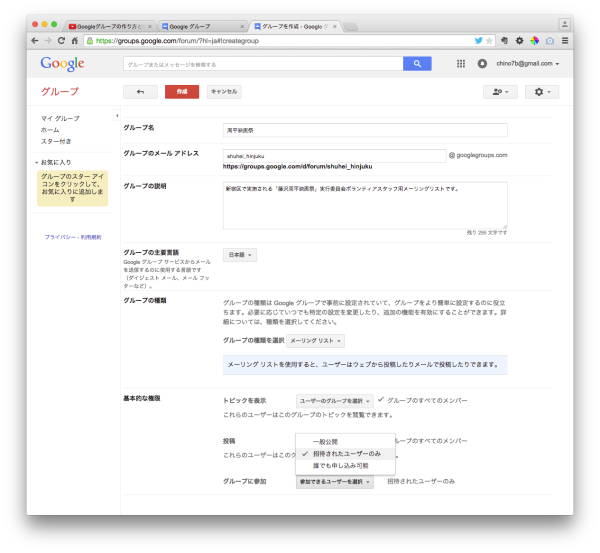
Task: Click Chrome user profile icon in tab bar
Action: [564, 24]
